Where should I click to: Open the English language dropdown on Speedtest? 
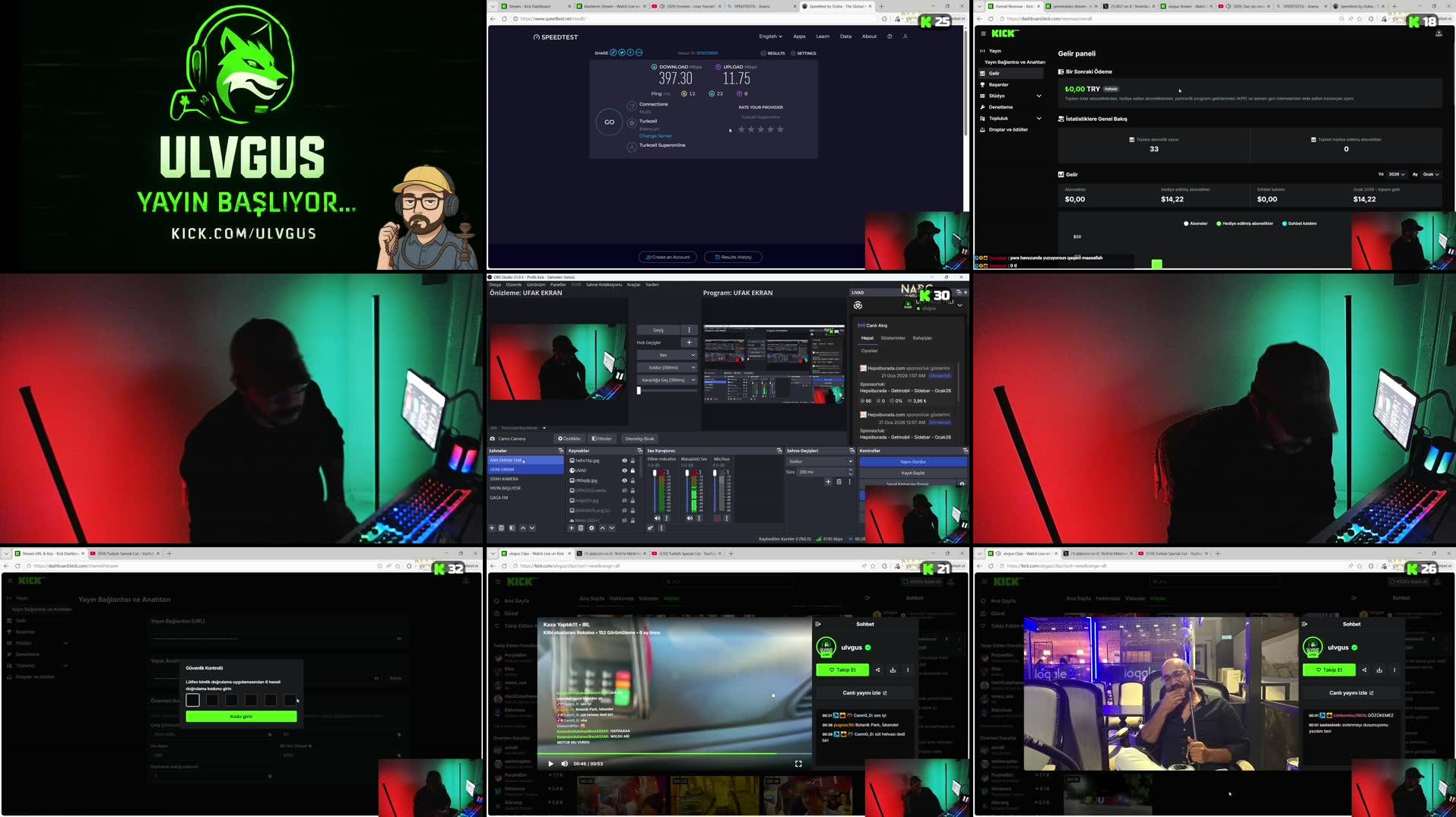(x=770, y=36)
